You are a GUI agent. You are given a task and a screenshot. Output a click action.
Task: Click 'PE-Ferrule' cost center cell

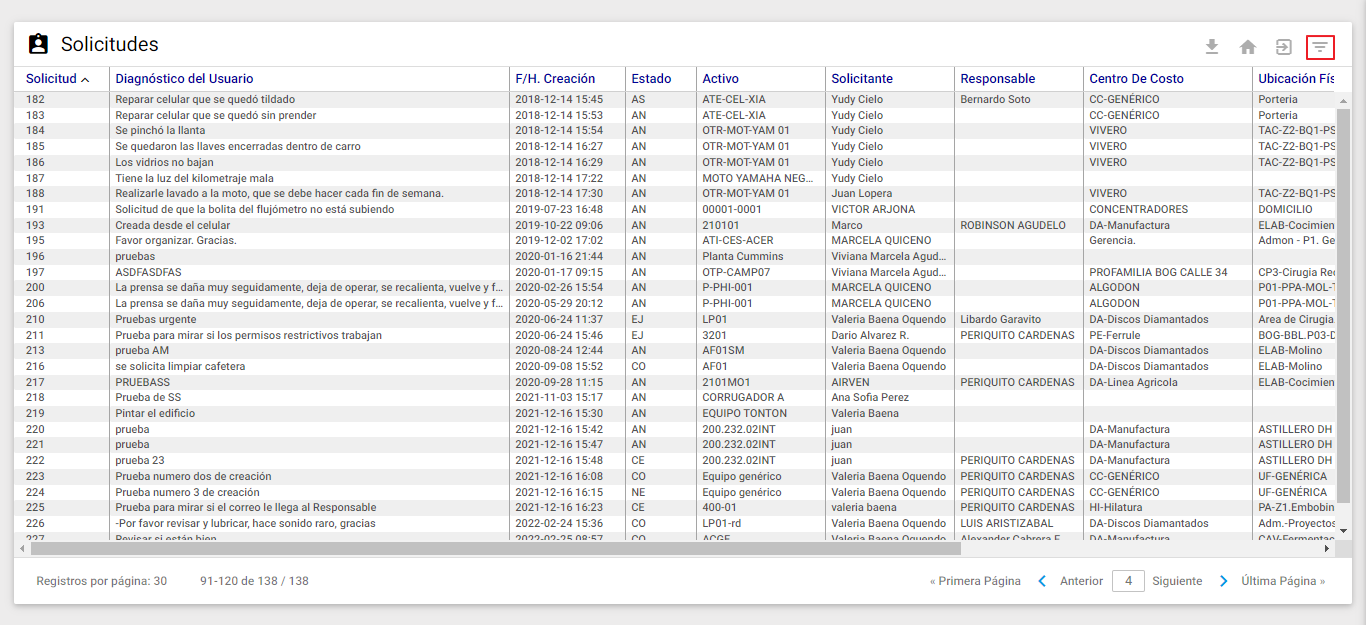[1115, 335]
